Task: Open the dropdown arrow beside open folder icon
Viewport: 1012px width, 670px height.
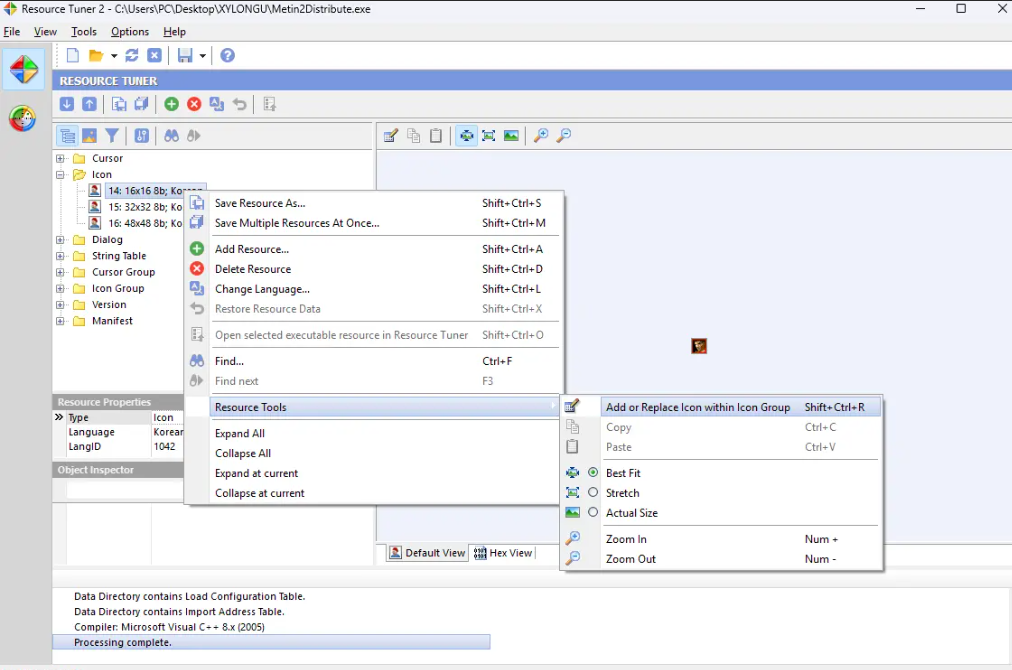Action: [x=114, y=56]
